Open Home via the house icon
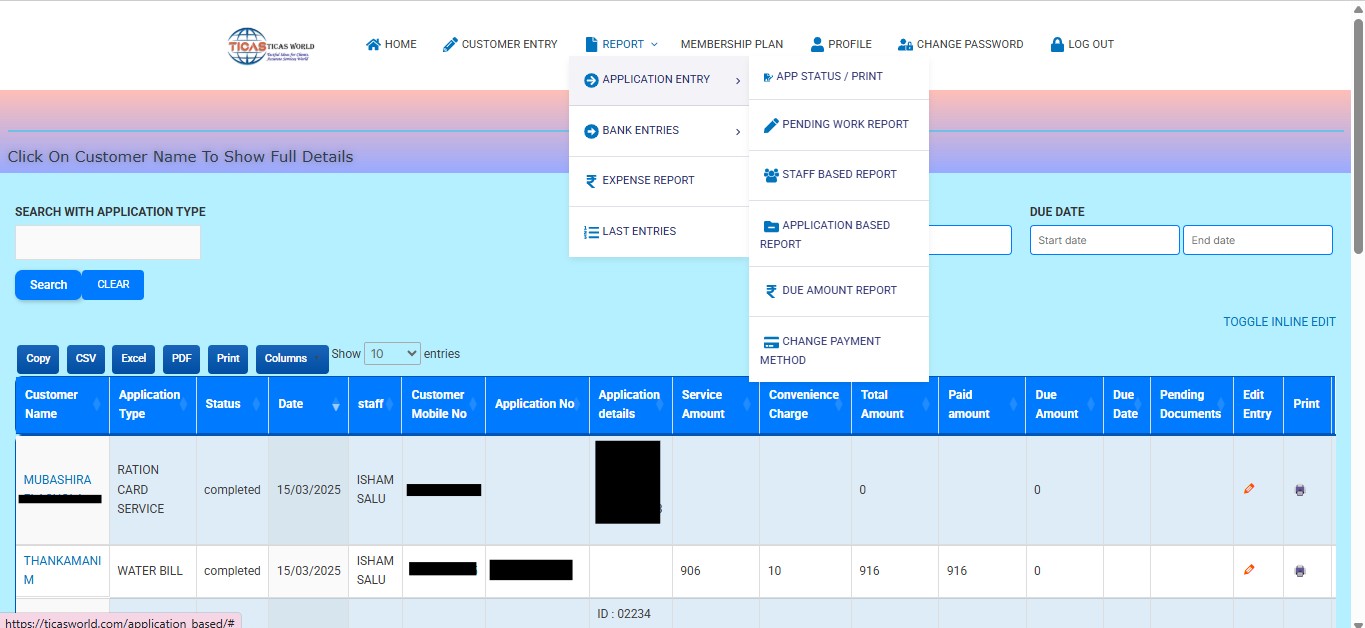 click(373, 44)
